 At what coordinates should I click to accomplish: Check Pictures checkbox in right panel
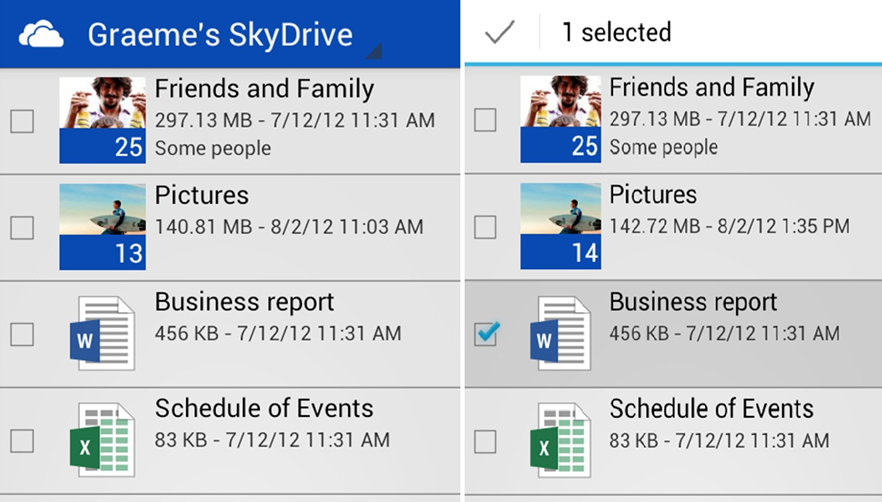coord(485,227)
